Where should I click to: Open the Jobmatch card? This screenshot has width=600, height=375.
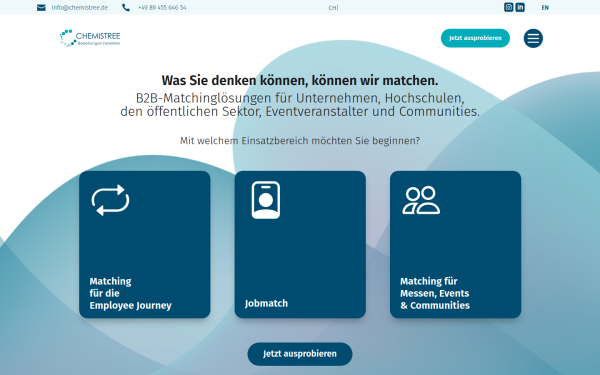[x=300, y=245]
